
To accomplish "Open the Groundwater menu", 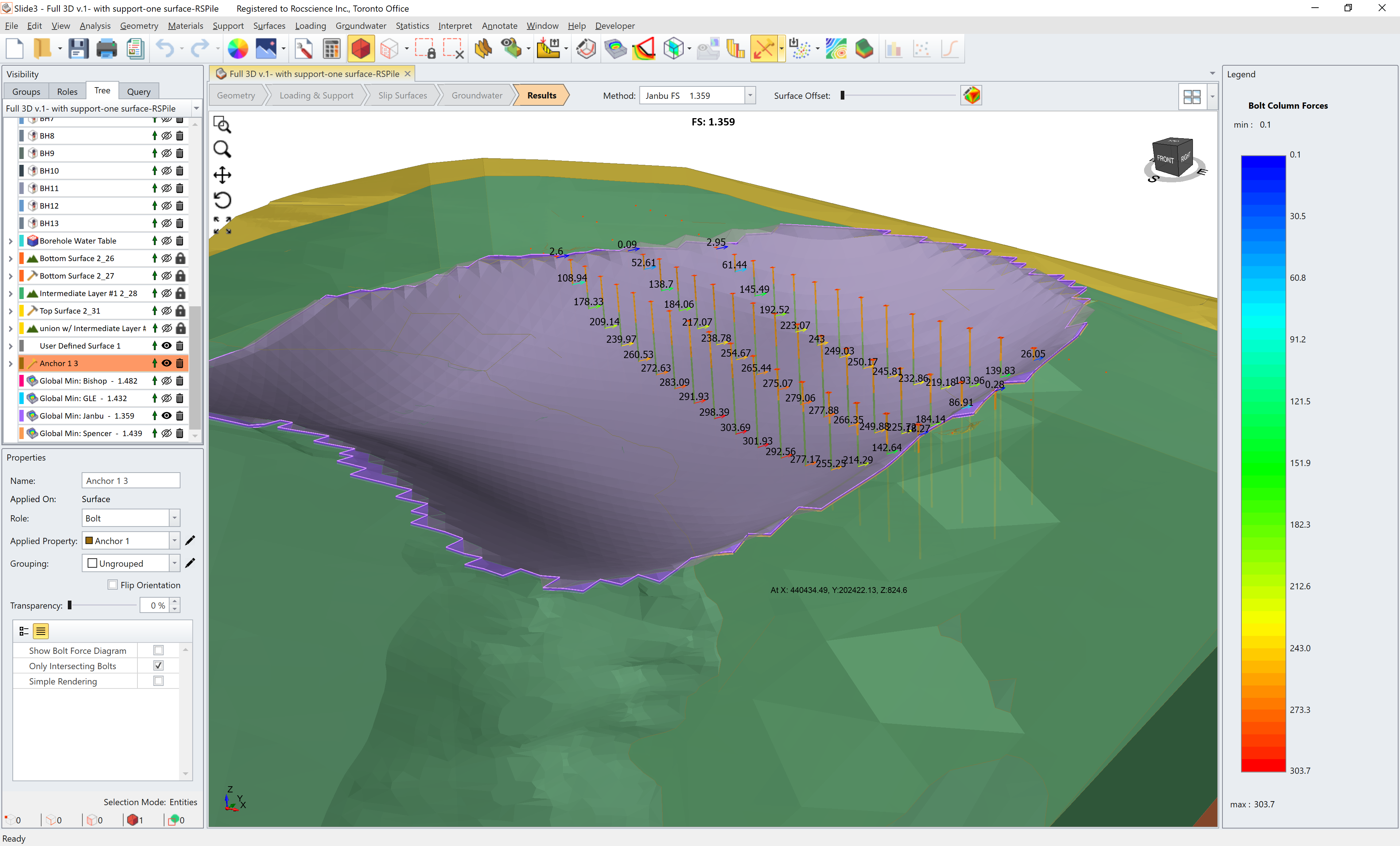I will (360, 26).
